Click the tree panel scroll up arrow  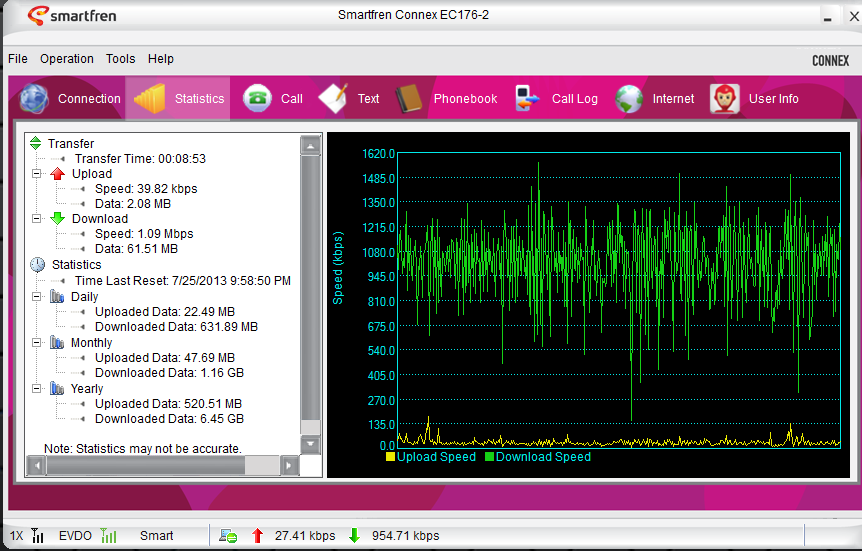point(311,146)
